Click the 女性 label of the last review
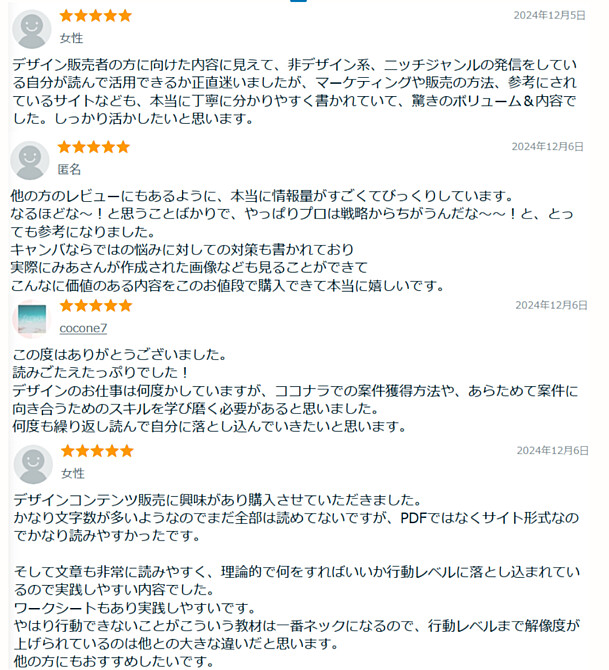This screenshot has height=670, width=609. point(73,473)
